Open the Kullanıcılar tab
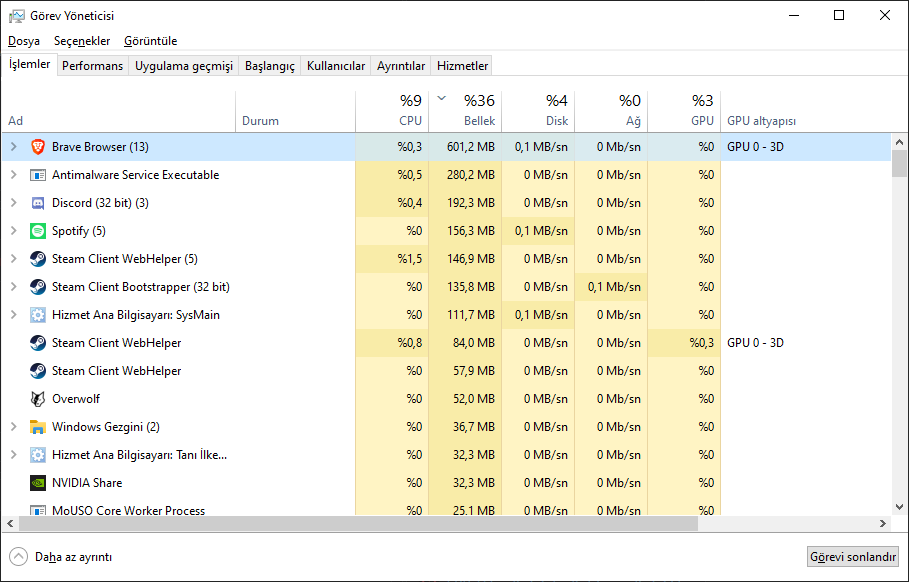 [x=336, y=66]
